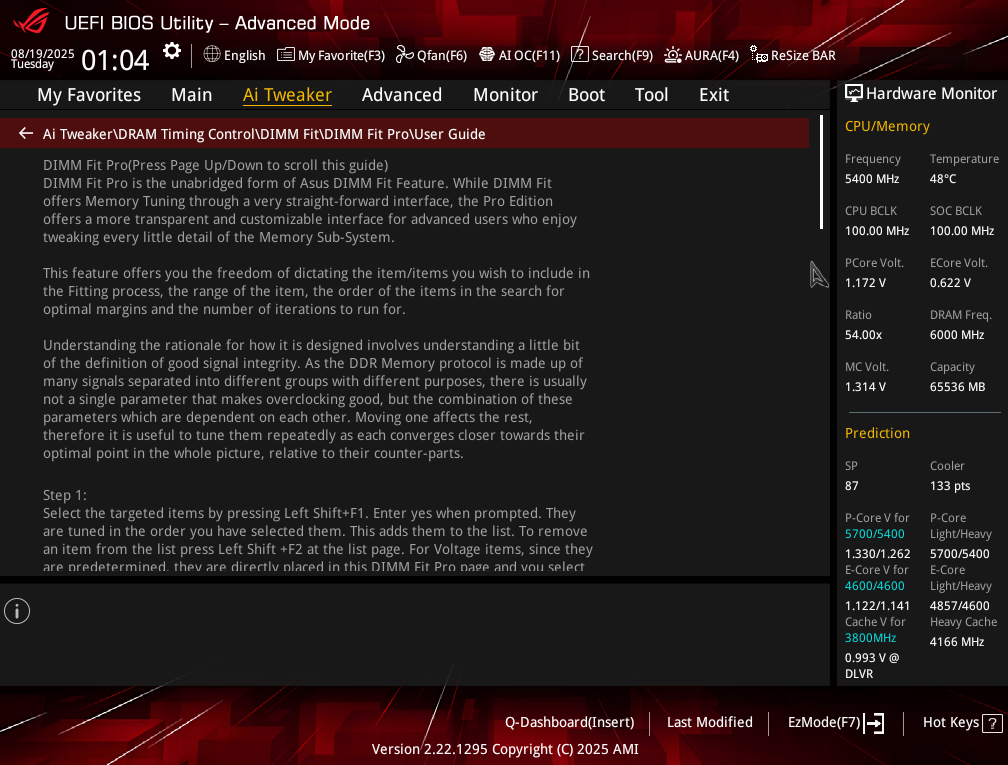Click the MC Volt. value 1.314 V
The image size is (1008, 765).
865,387
